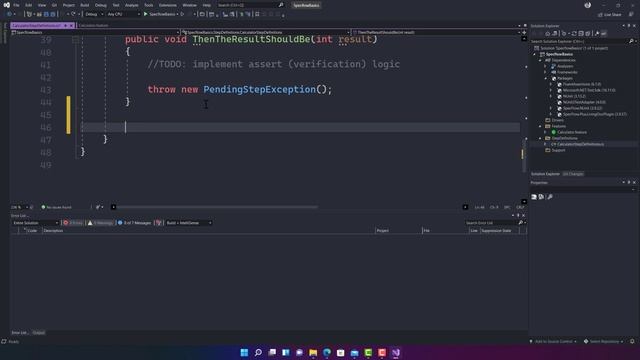
Task: Collapse the Features folder
Action: [x=540, y=127]
